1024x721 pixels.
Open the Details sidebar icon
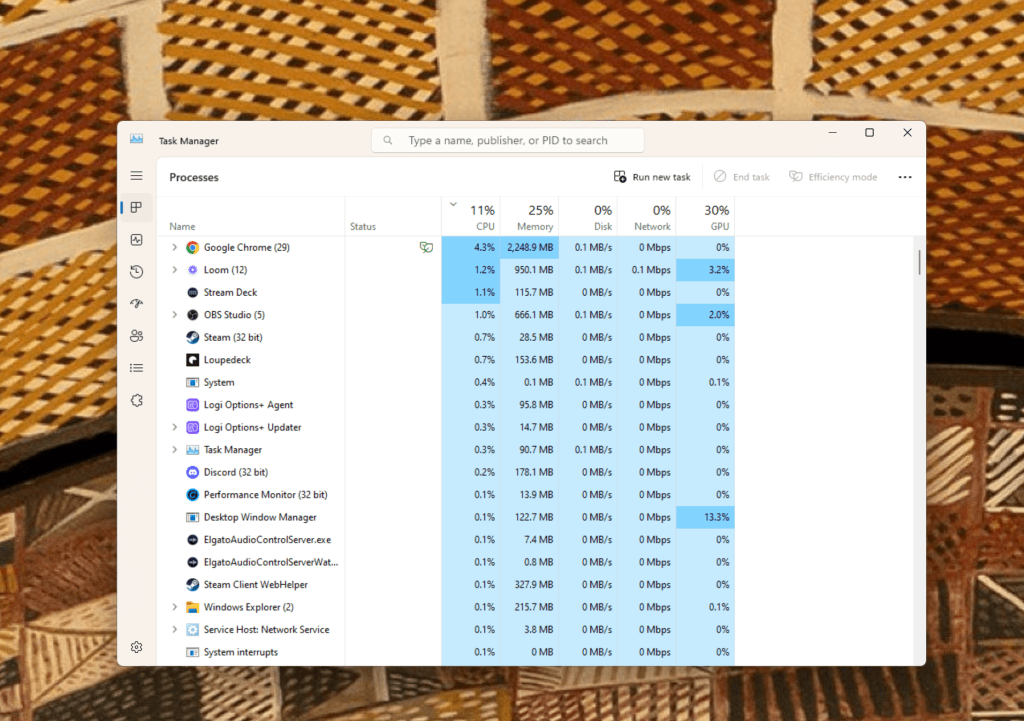point(136,368)
